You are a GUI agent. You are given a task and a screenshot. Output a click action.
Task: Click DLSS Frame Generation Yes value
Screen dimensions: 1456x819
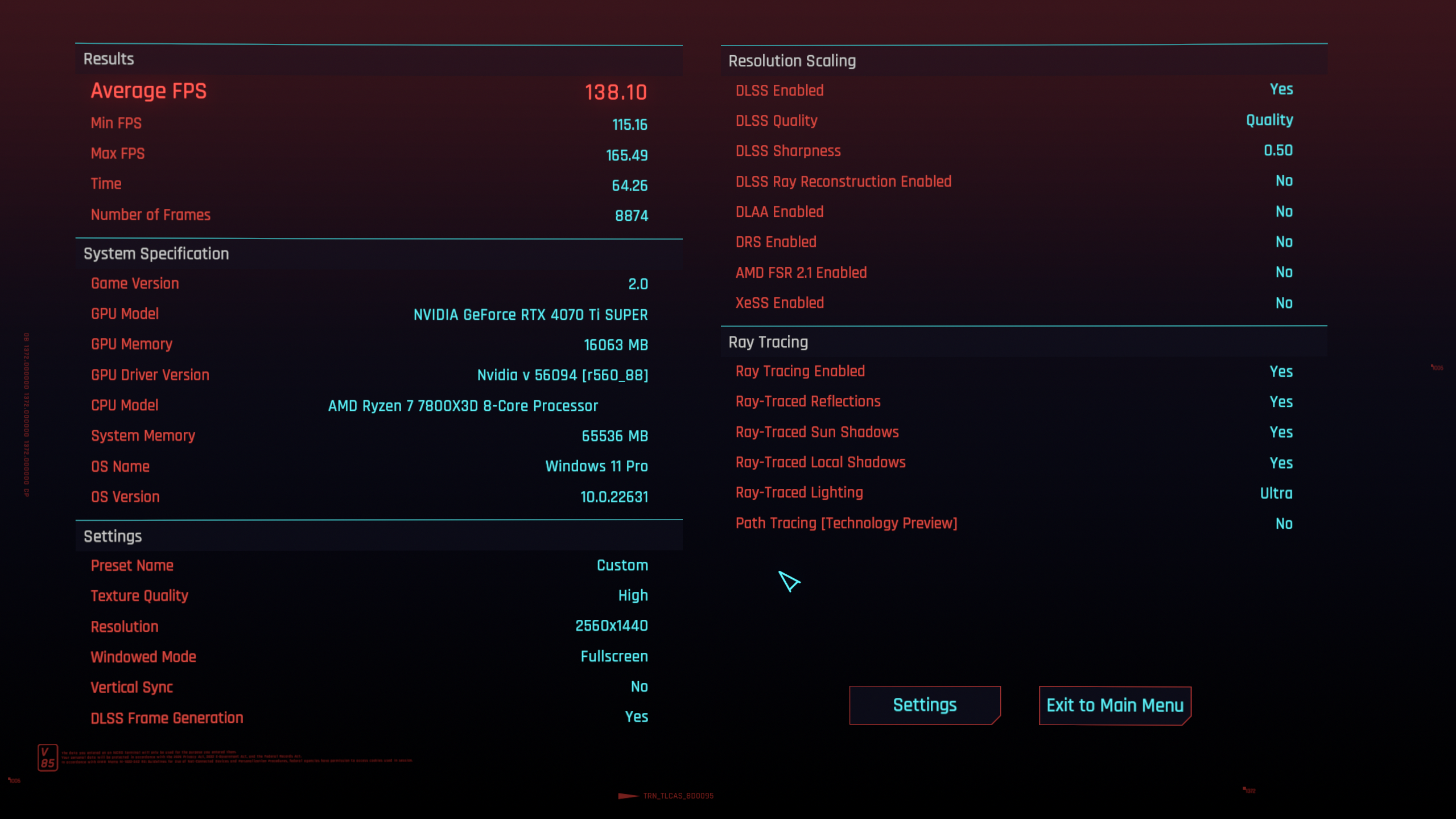pyautogui.click(x=636, y=717)
